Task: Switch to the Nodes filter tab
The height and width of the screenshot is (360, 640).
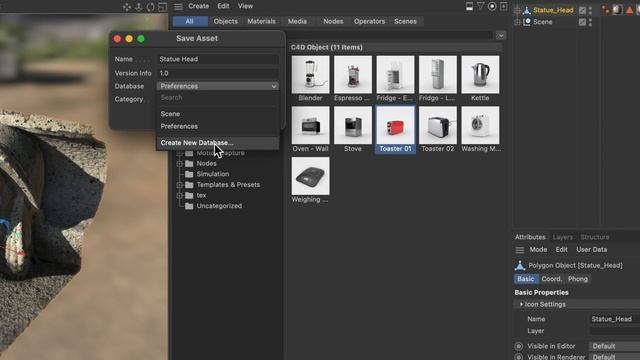Action: 333,21
